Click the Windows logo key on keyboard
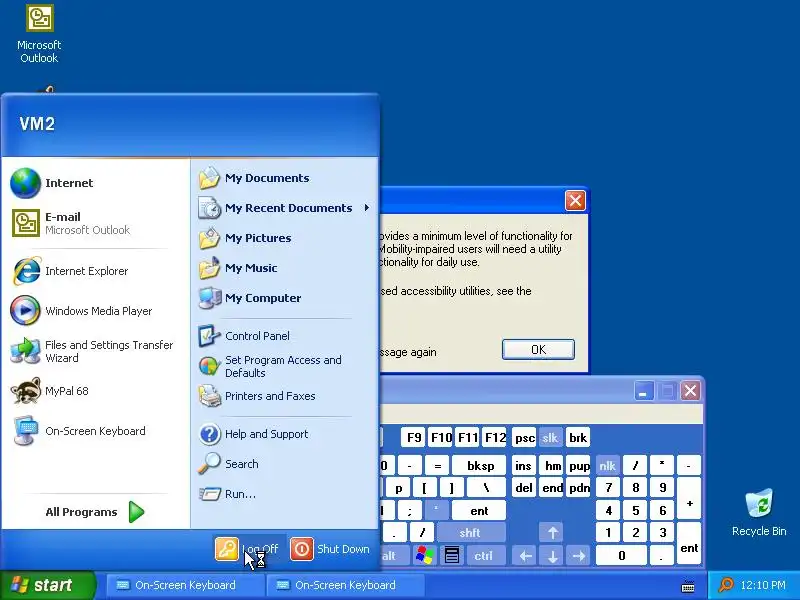 tap(424, 555)
